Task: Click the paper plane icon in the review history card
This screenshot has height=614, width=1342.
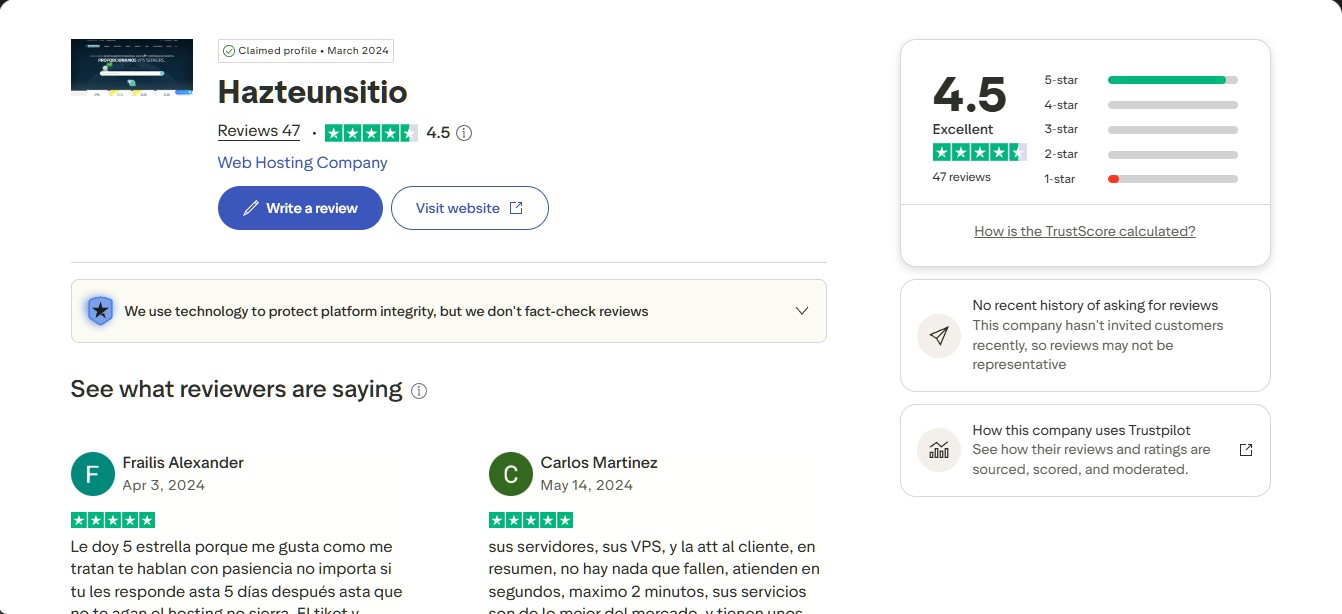Action: (939, 336)
